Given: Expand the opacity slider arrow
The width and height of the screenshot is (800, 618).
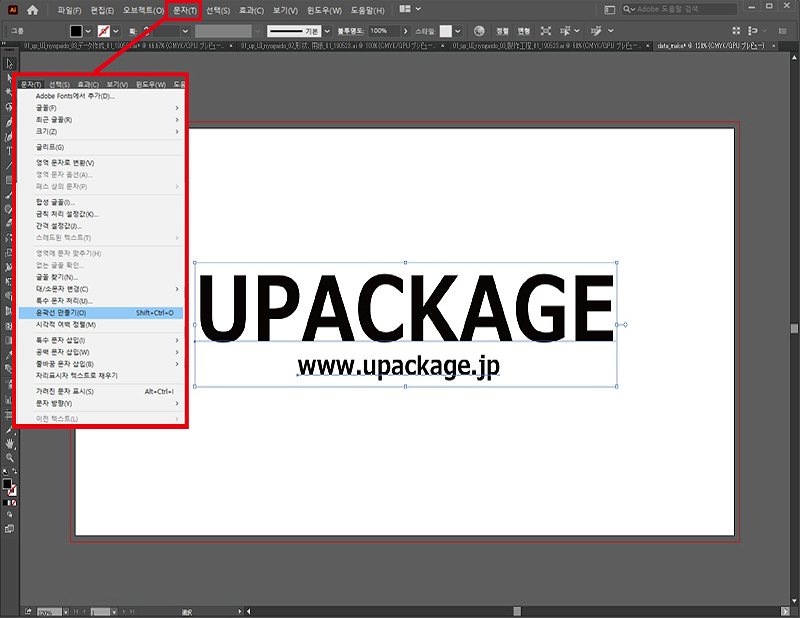Looking at the screenshot, I should 406,31.
